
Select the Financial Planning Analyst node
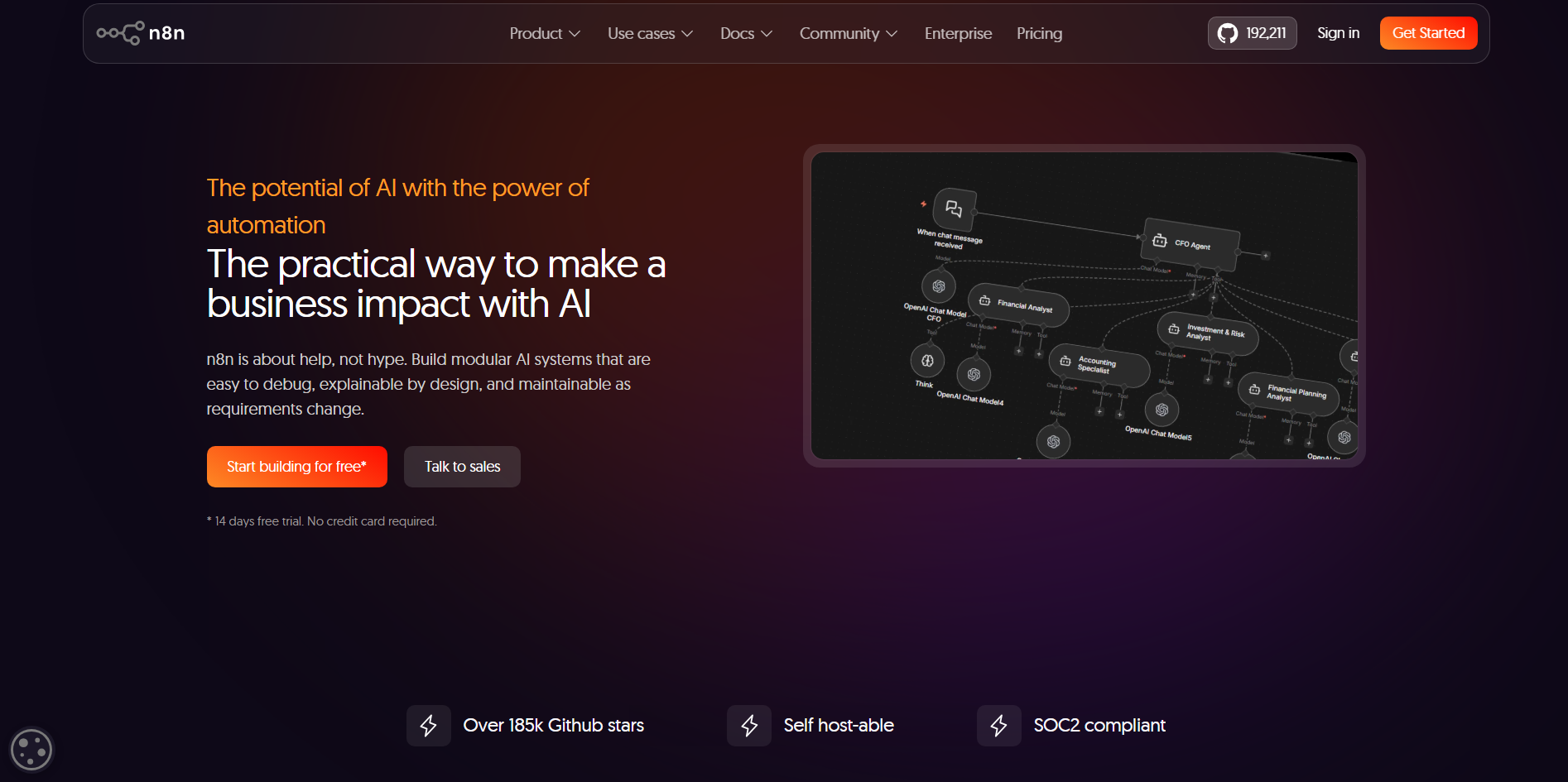point(1288,392)
